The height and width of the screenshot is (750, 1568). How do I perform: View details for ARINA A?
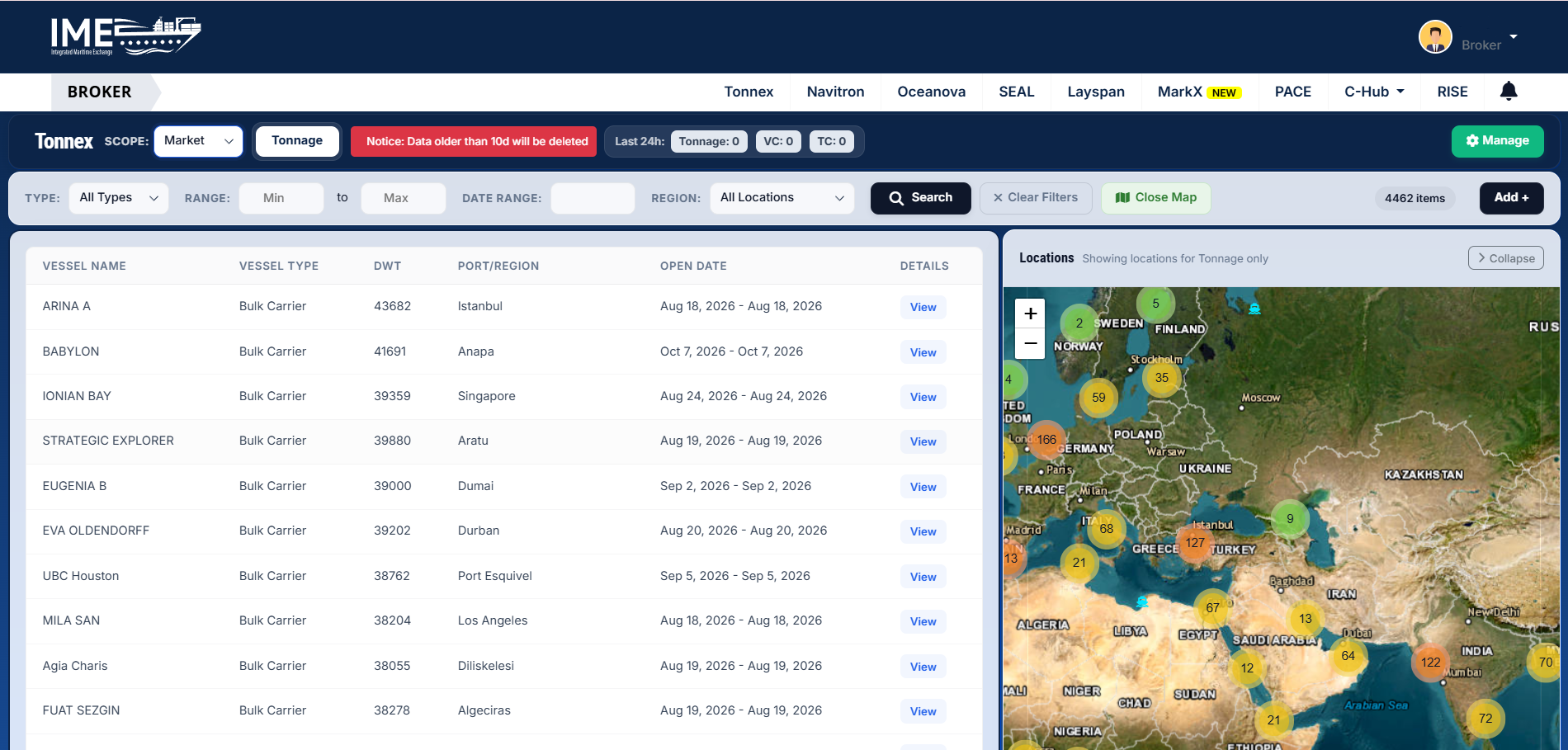click(923, 307)
